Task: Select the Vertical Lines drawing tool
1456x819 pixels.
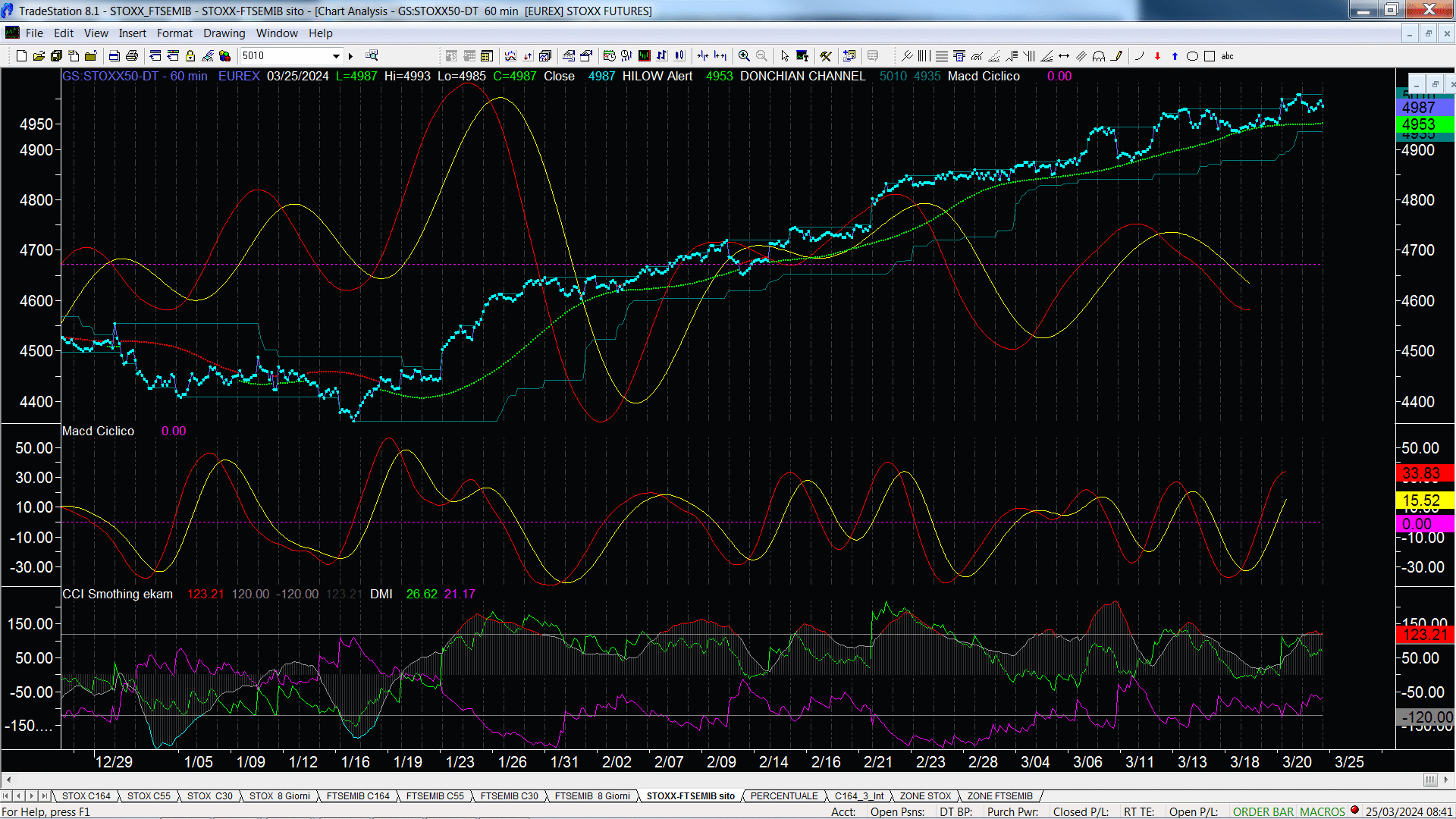Action: click(924, 56)
